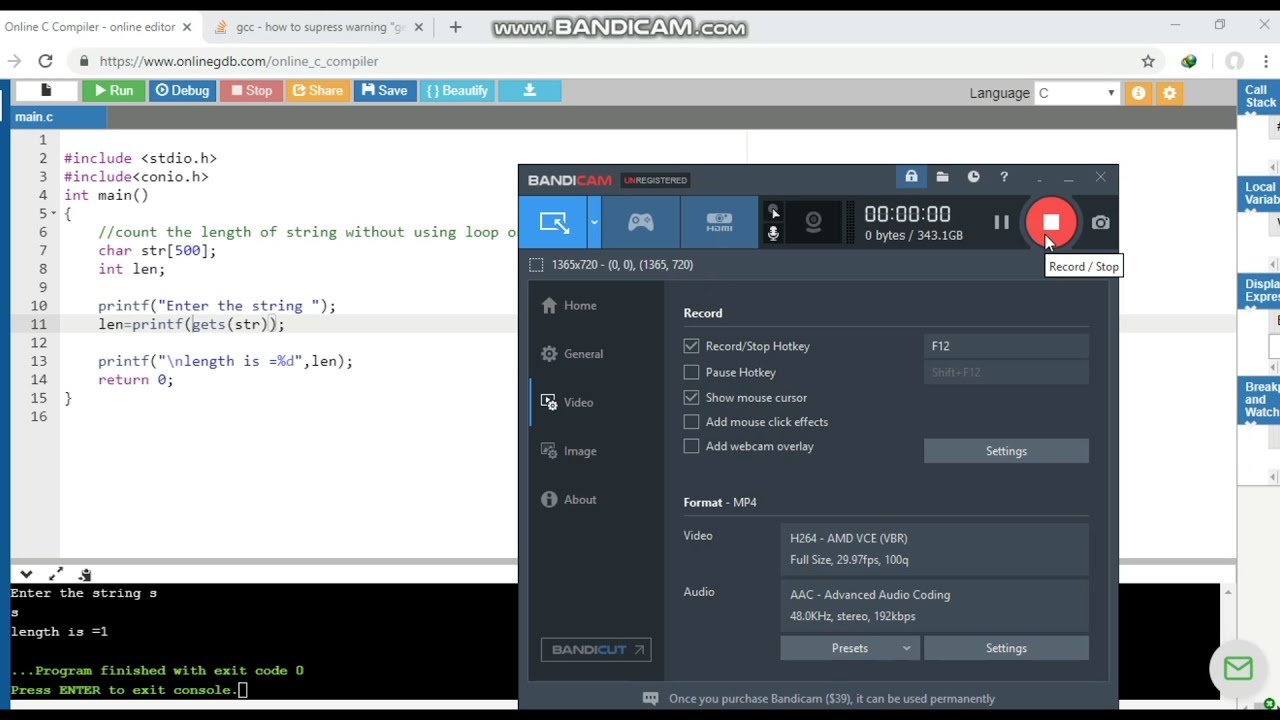Enable Add mouse click effects

pyautogui.click(x=691, y=422)
